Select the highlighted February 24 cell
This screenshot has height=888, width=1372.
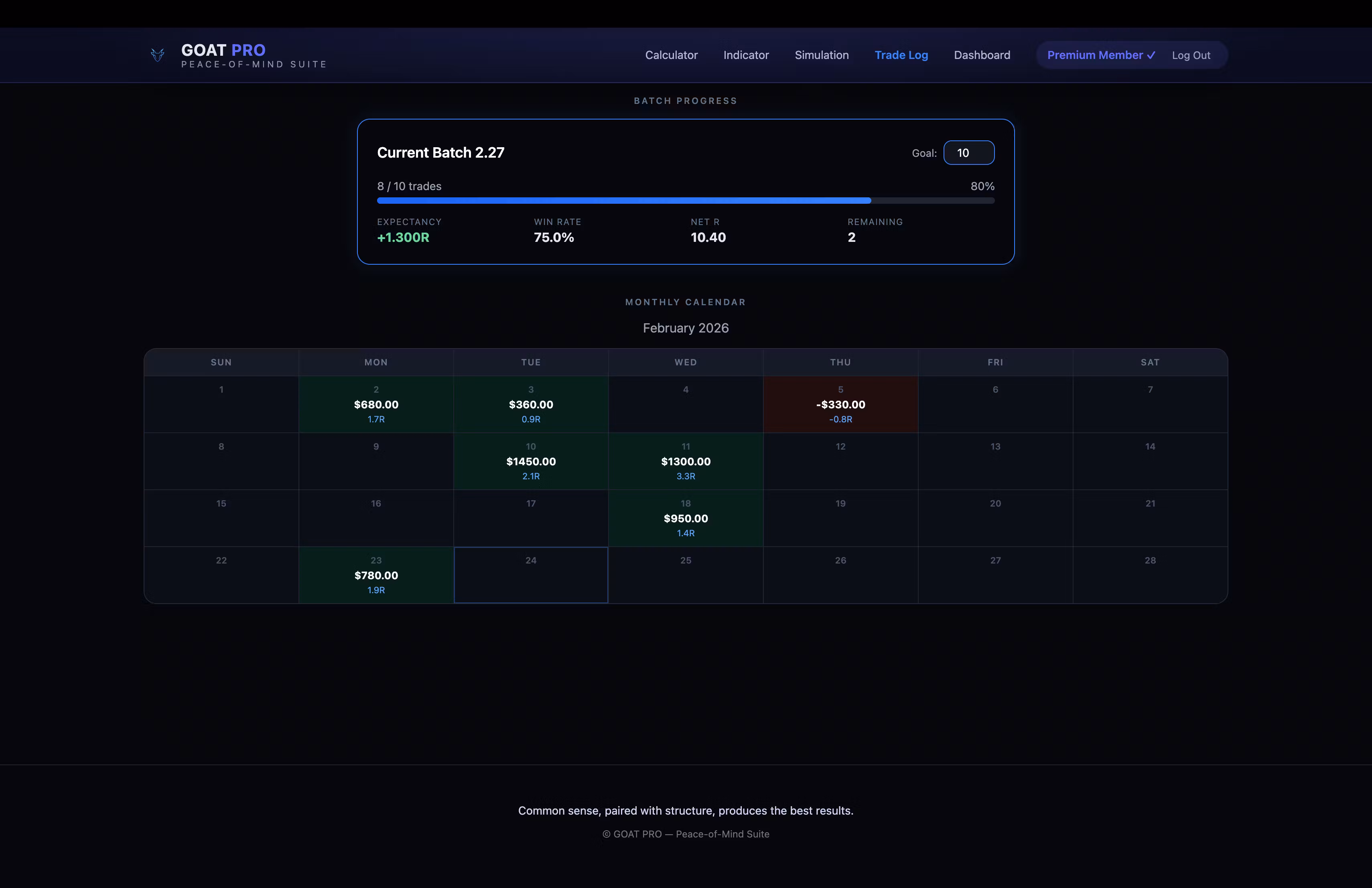[531, 575]
